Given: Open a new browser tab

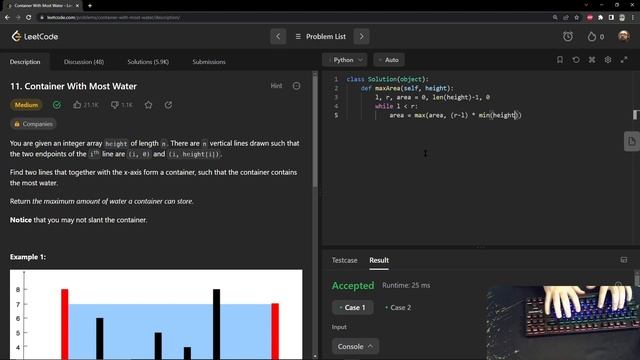Looking at the screenshot, I should point(90,6).
